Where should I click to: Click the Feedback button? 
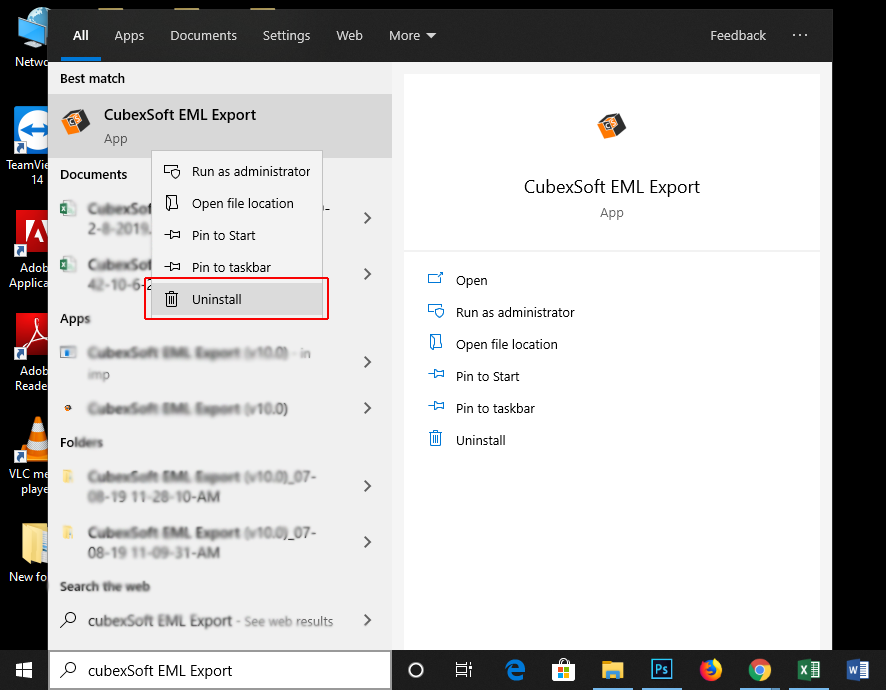(x=738, y=36)
